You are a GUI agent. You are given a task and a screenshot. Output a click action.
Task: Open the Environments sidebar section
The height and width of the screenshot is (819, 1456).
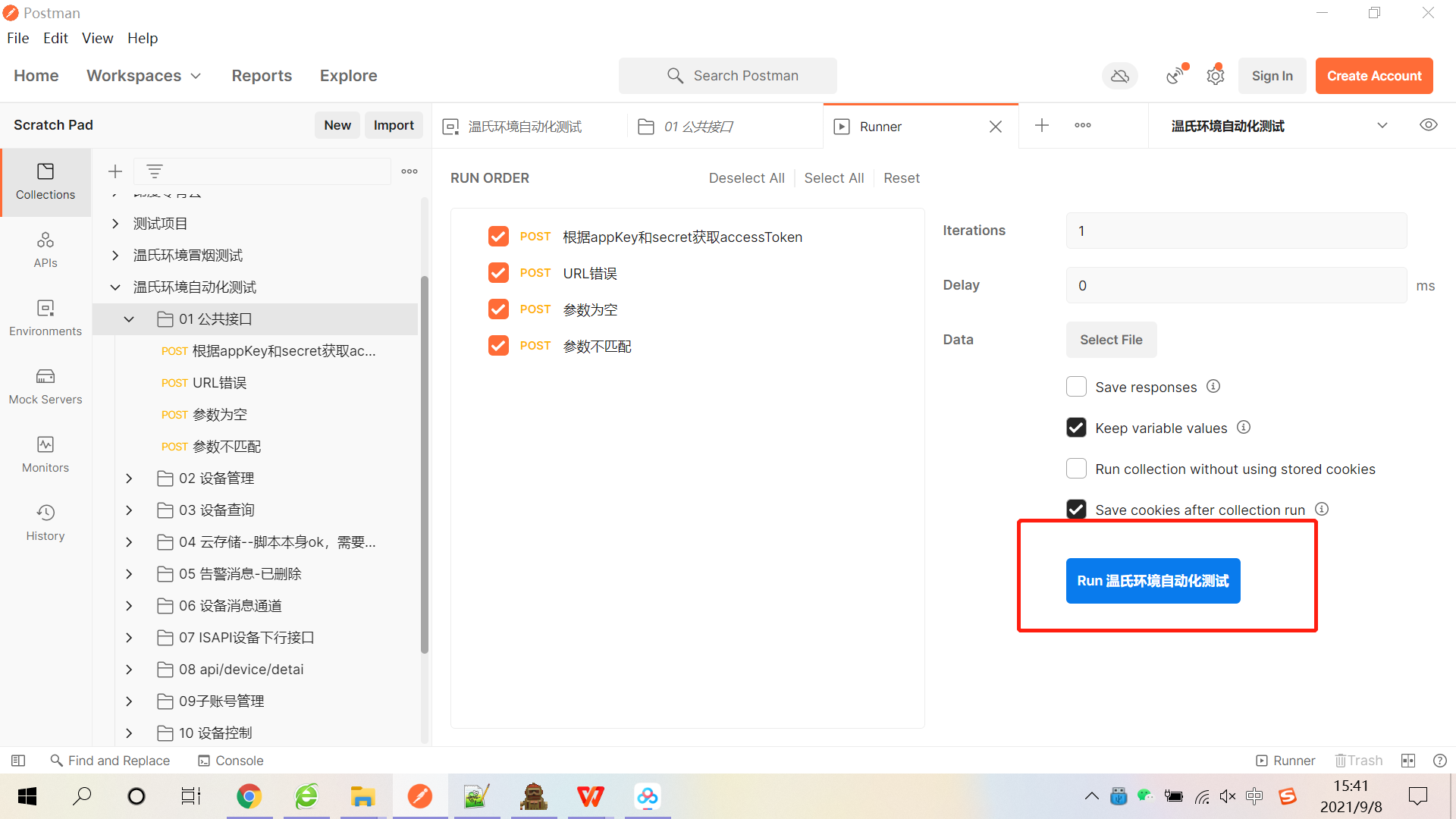pyautogui.click(x=45, y=318)
